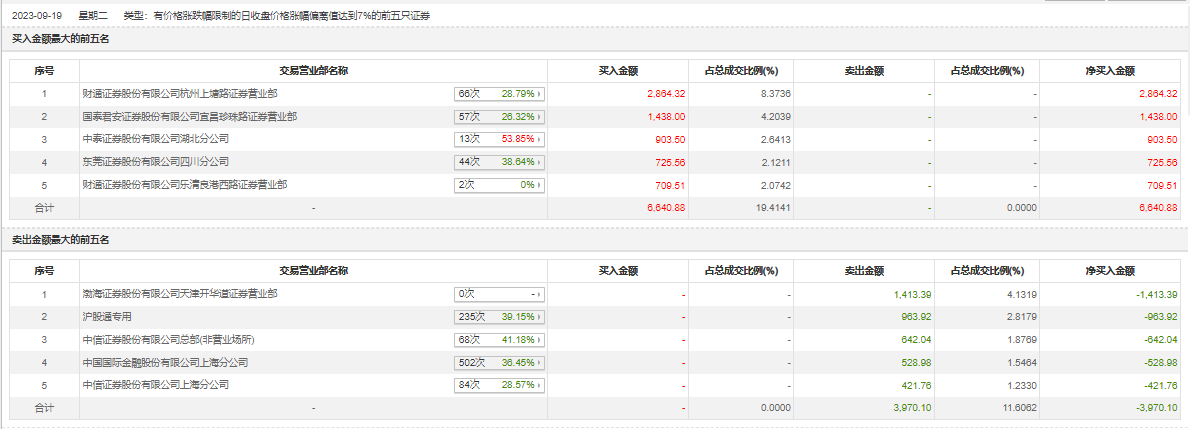The width and height of the screenshot is (1190, 429).
Task: Click the 沪股通专用 seat link
Action: coord(107,317)
